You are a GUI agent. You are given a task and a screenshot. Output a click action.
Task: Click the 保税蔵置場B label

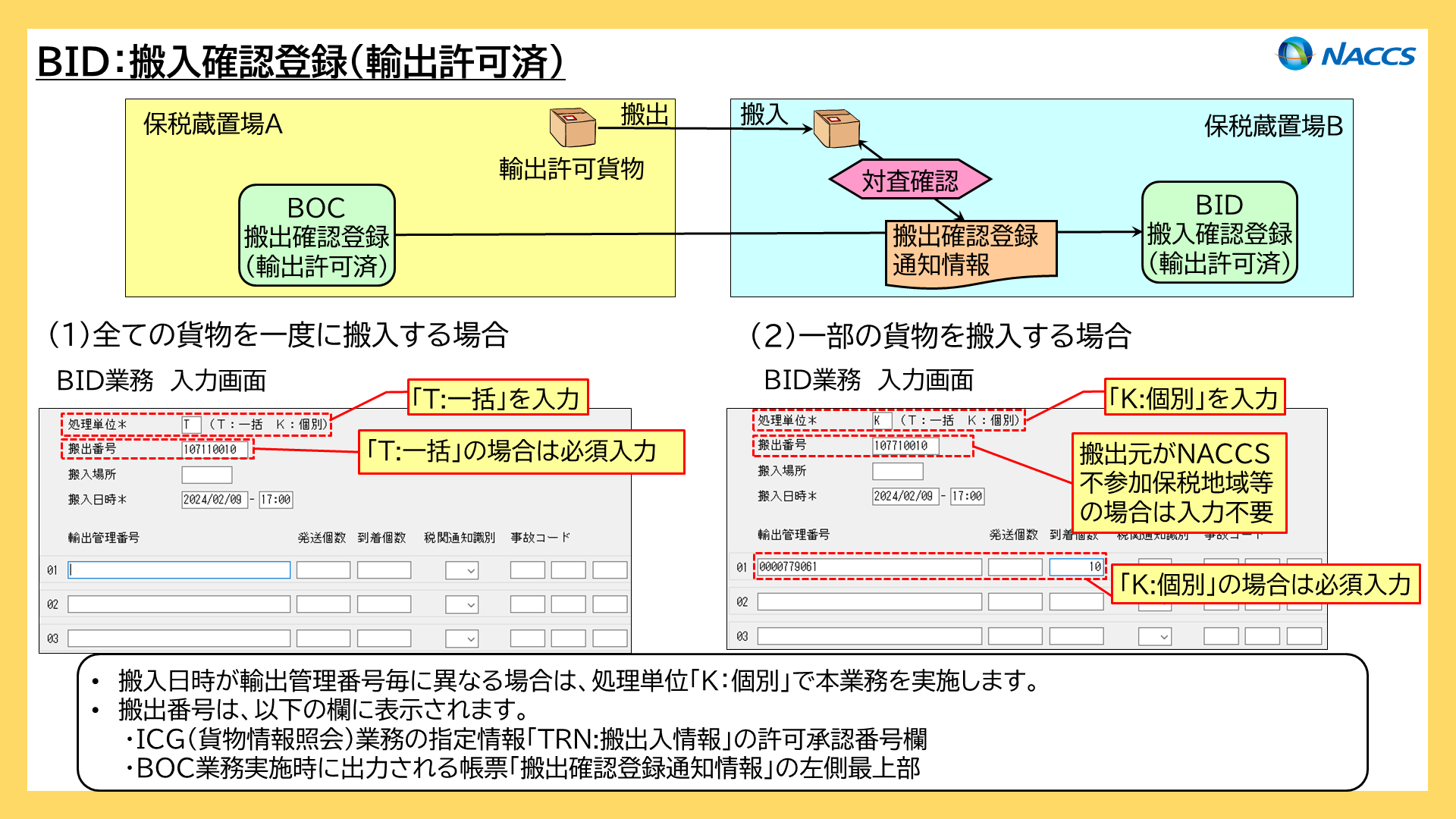(1274, 126)
